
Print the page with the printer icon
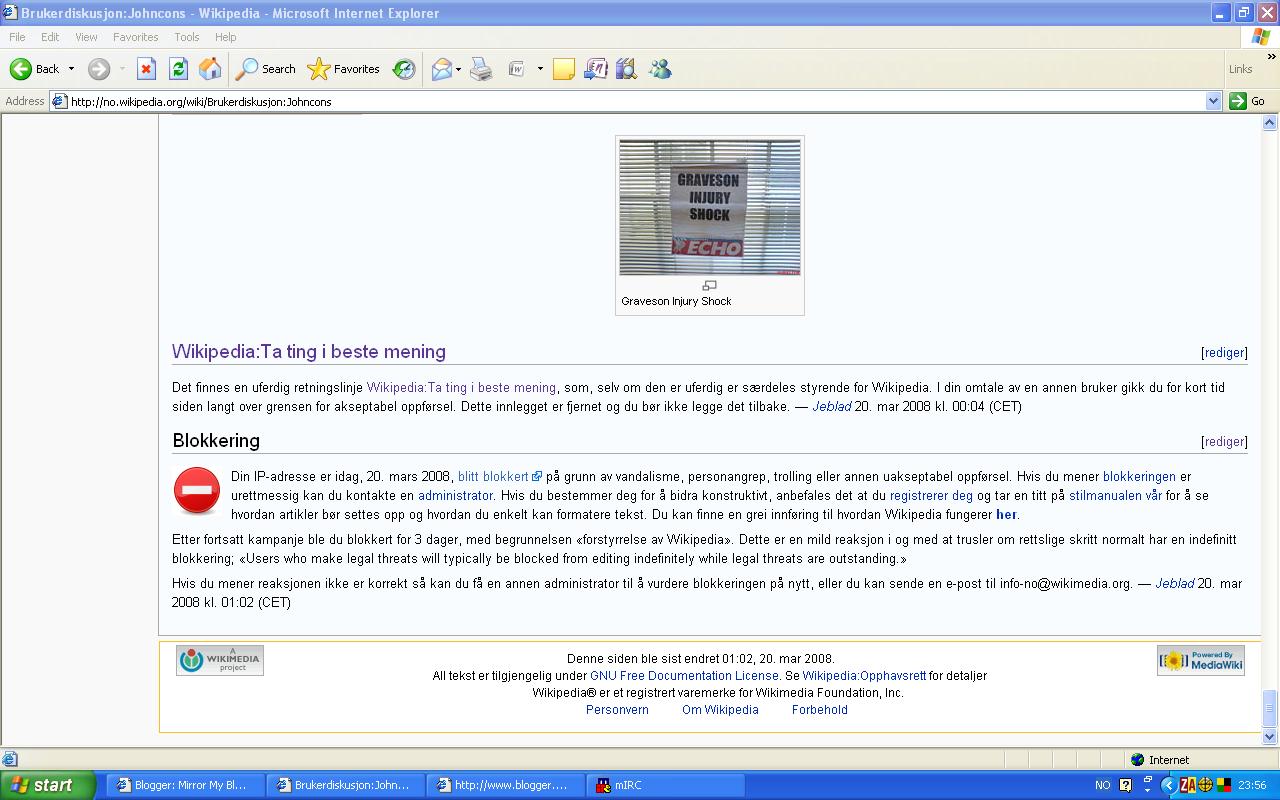click(x=481, y=69)
